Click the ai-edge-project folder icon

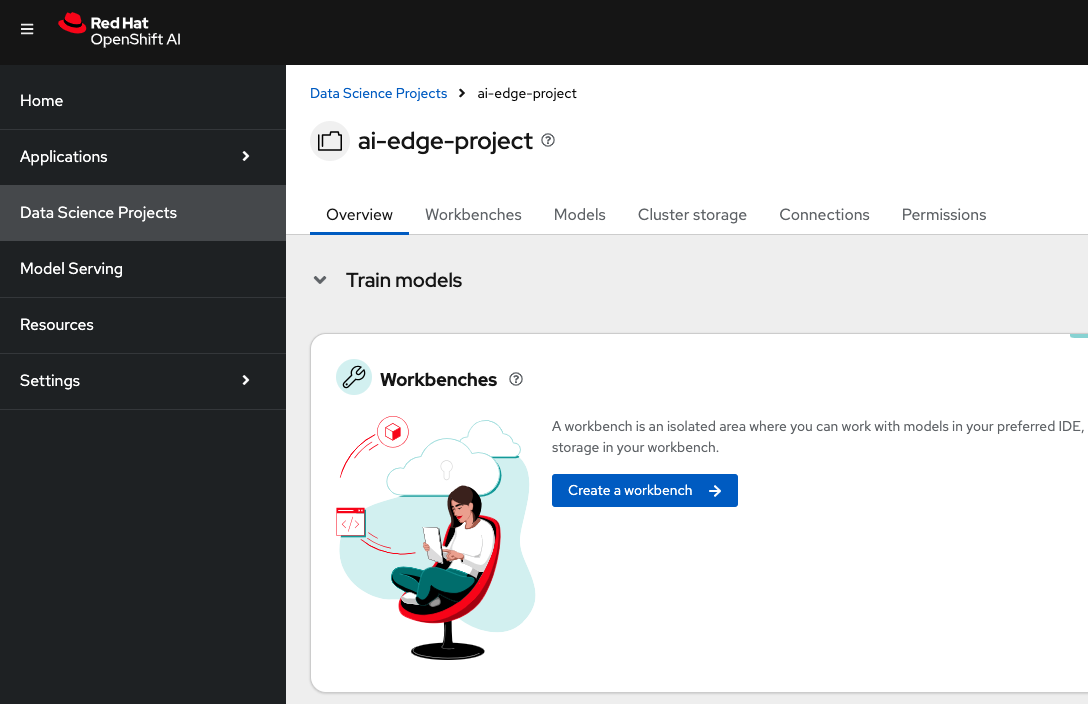tap(330, 141)
